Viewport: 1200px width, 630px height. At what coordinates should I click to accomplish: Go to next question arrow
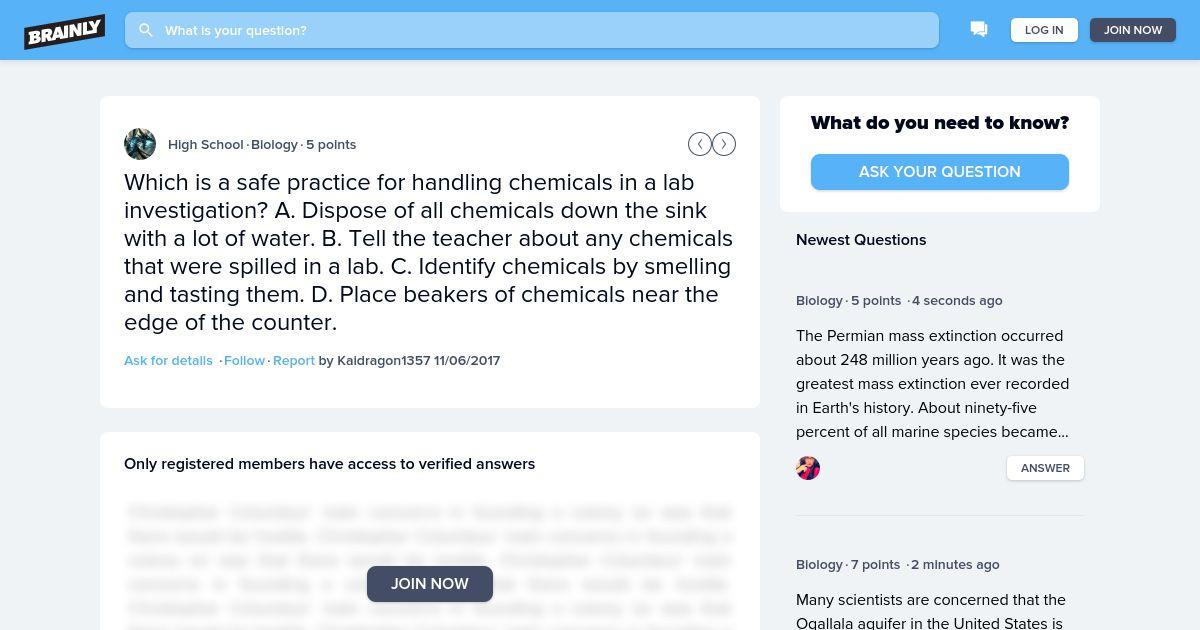tap(724, 144)
